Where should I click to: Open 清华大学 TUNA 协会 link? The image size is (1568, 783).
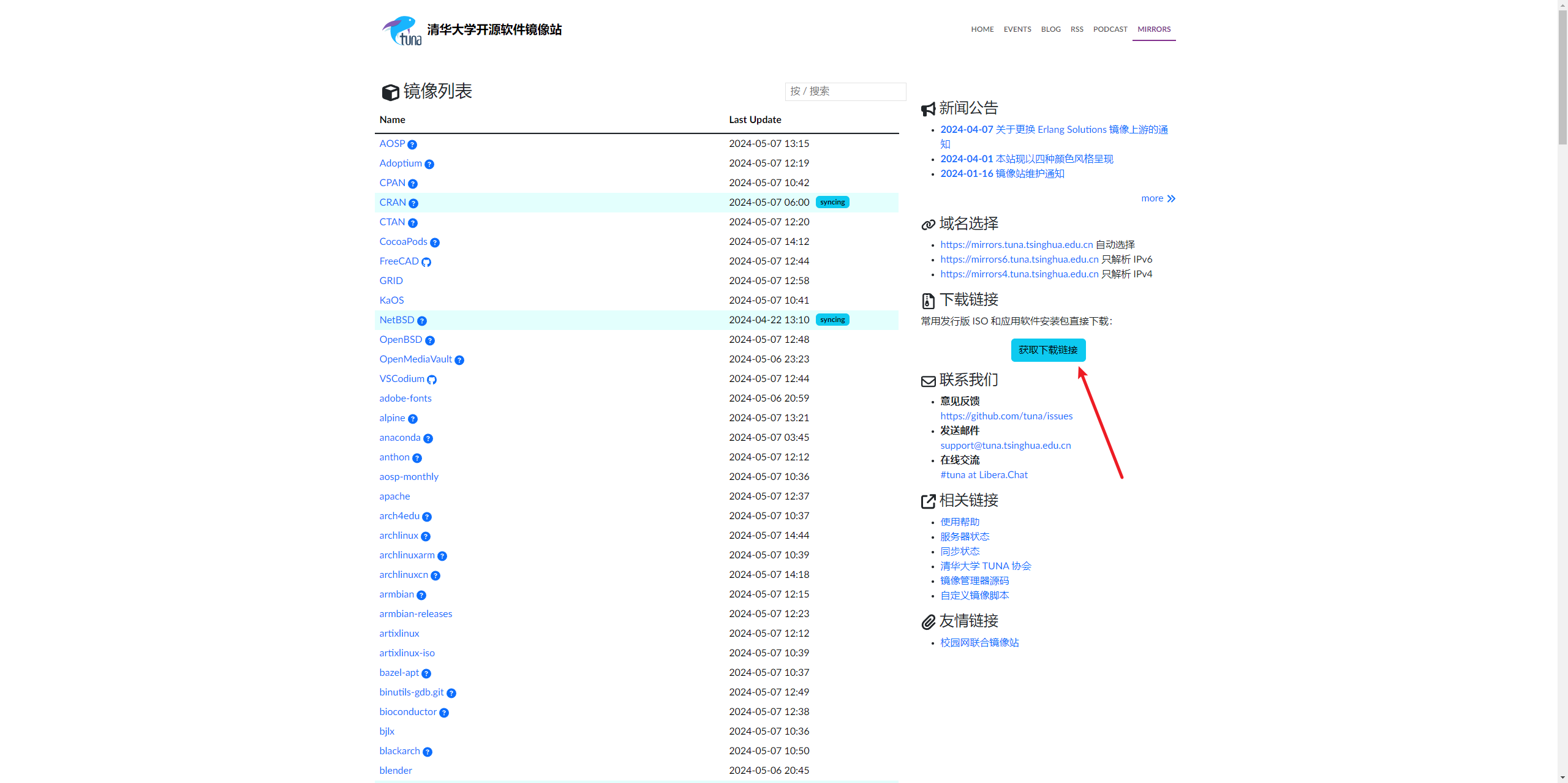click(986, 566)
